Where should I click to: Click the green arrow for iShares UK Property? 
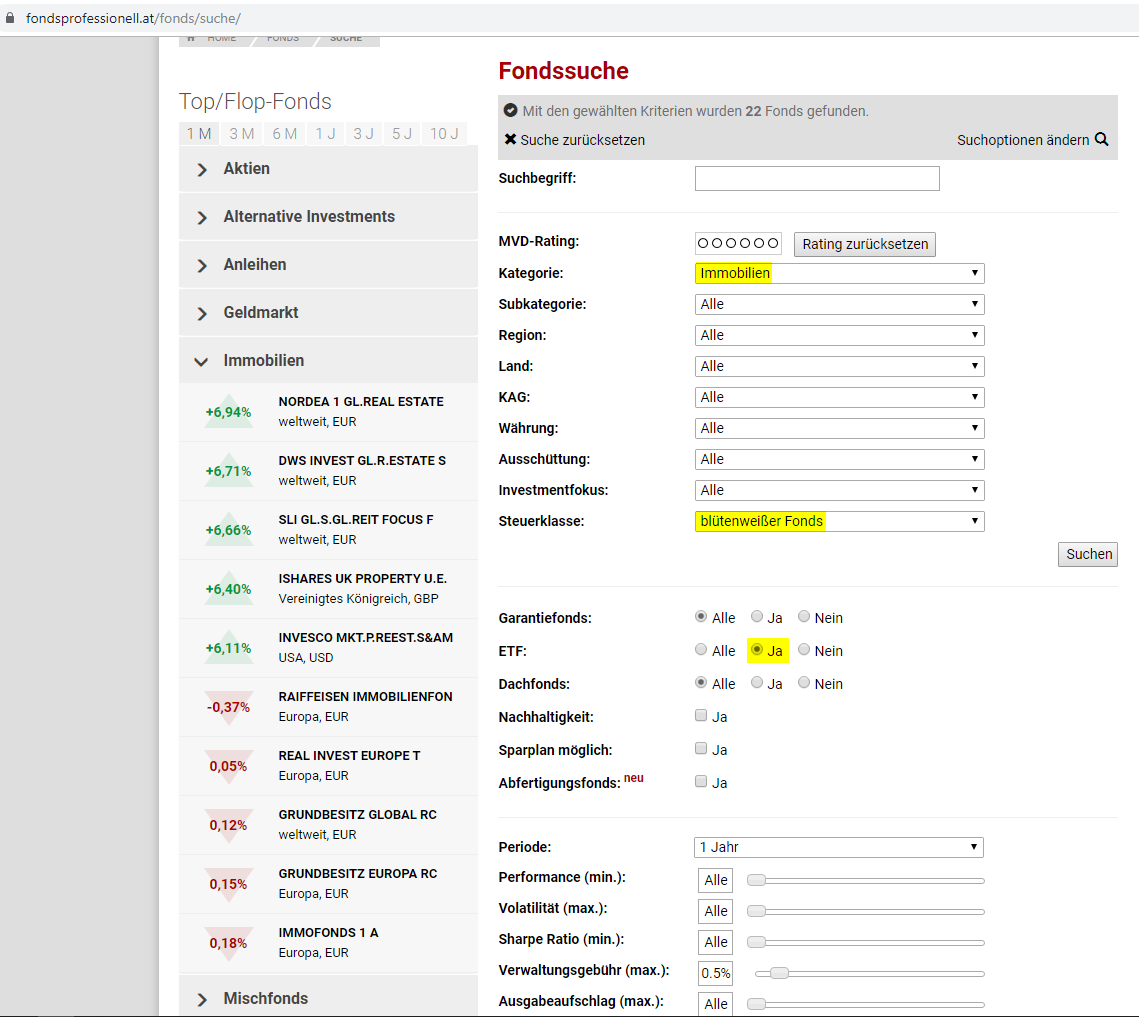click(229, 589)
